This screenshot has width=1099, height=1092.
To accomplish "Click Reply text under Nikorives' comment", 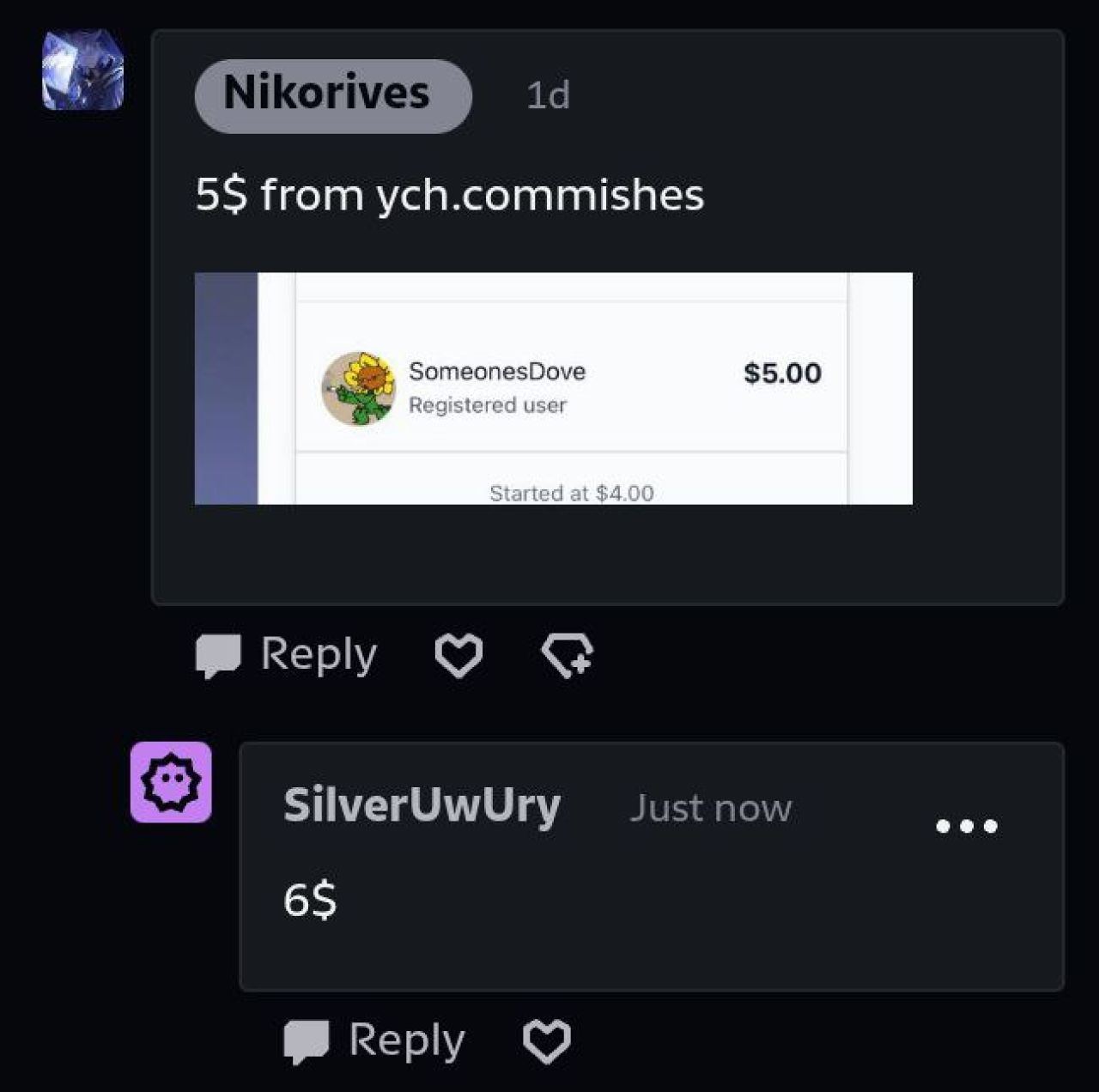I will 319,655.
